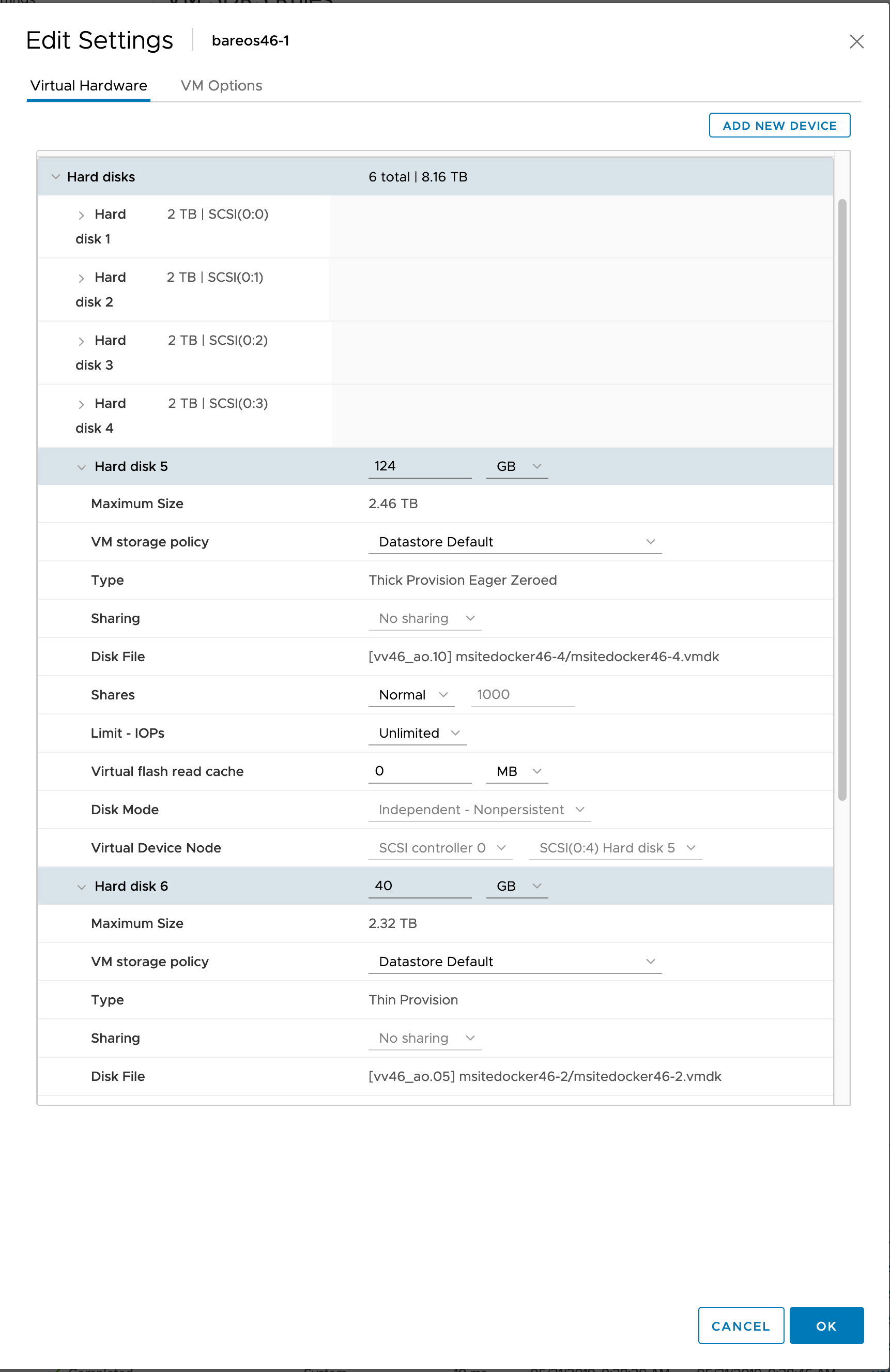
Task: Open Virtual flash read cache MB dropdown
Action: (x=517, y=771)
